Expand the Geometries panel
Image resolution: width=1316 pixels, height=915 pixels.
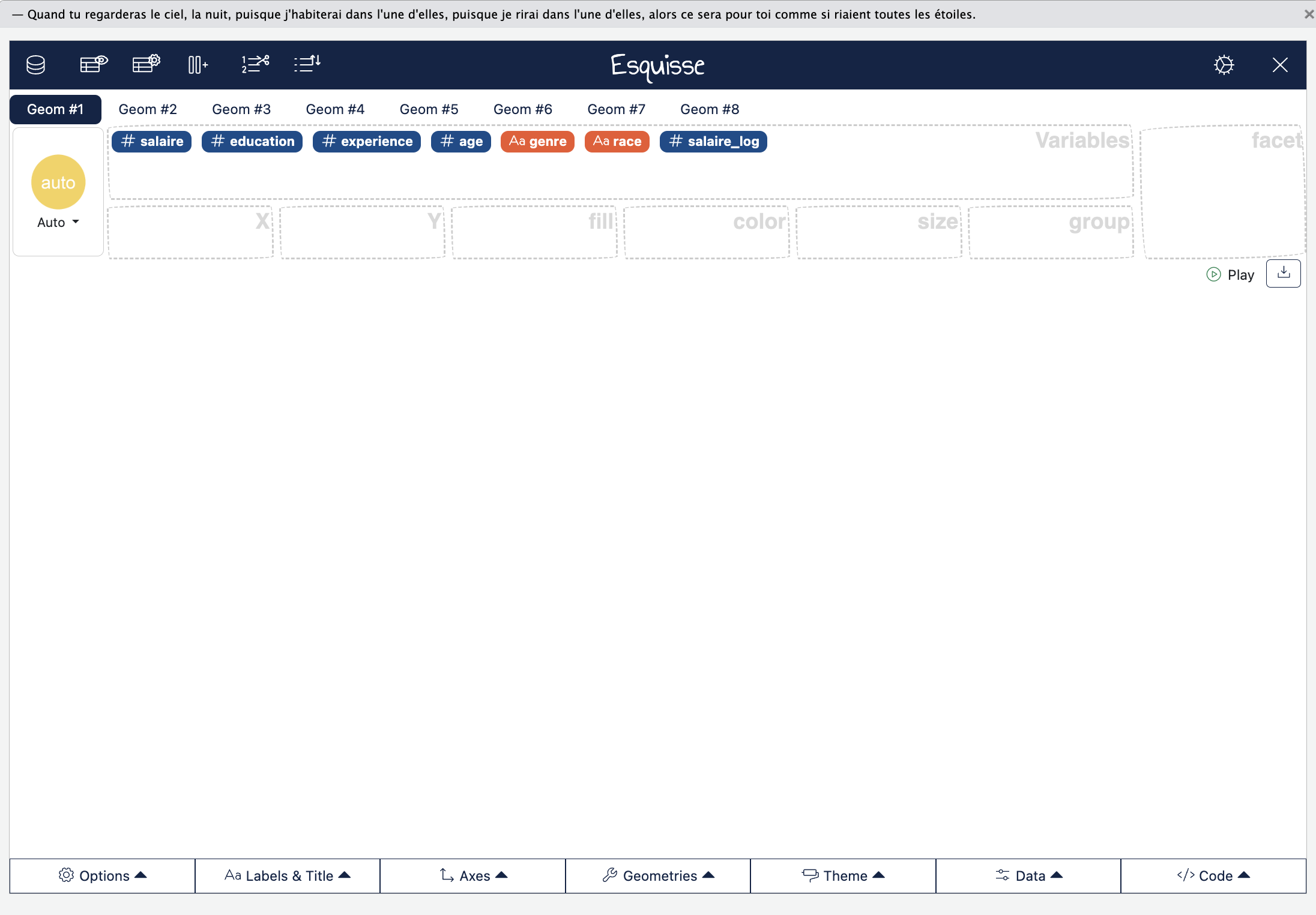coord(658,876)
